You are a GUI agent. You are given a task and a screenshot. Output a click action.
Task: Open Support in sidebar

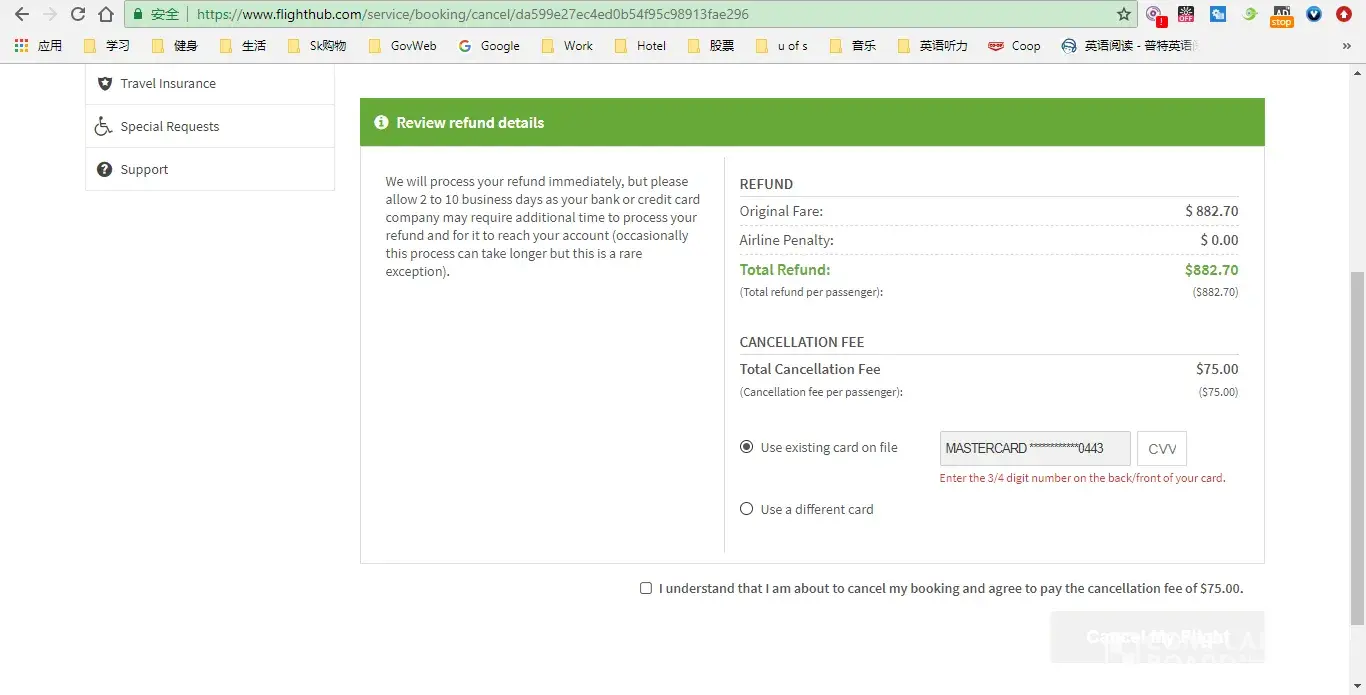(x=210, y=169)
